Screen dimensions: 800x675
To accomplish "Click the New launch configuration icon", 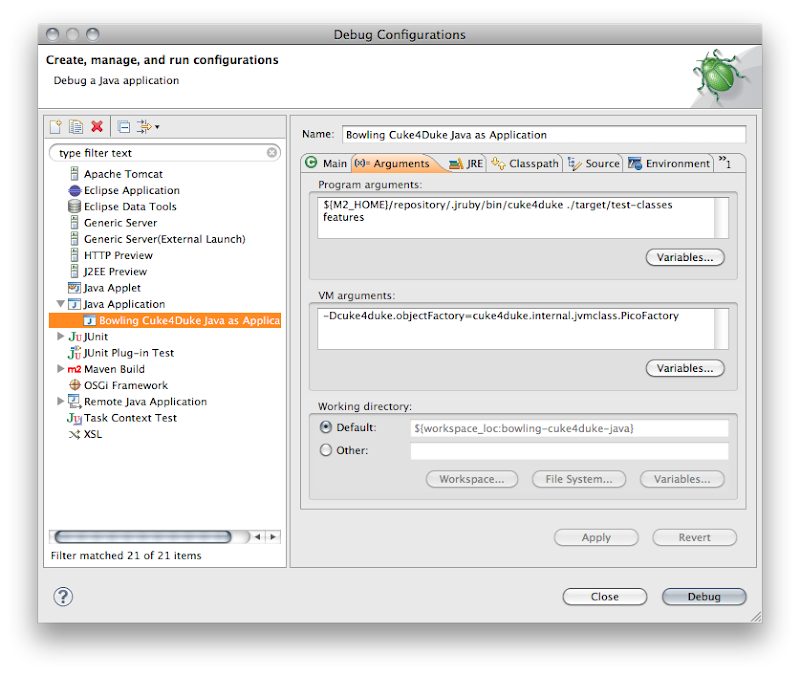I will [x=56, y=127].
